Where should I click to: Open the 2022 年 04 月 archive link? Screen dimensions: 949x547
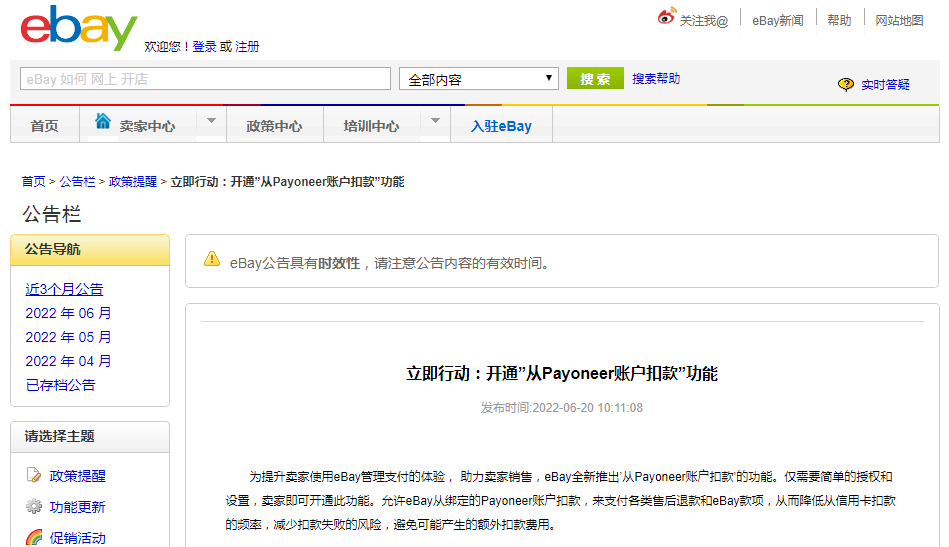point(68,361)
